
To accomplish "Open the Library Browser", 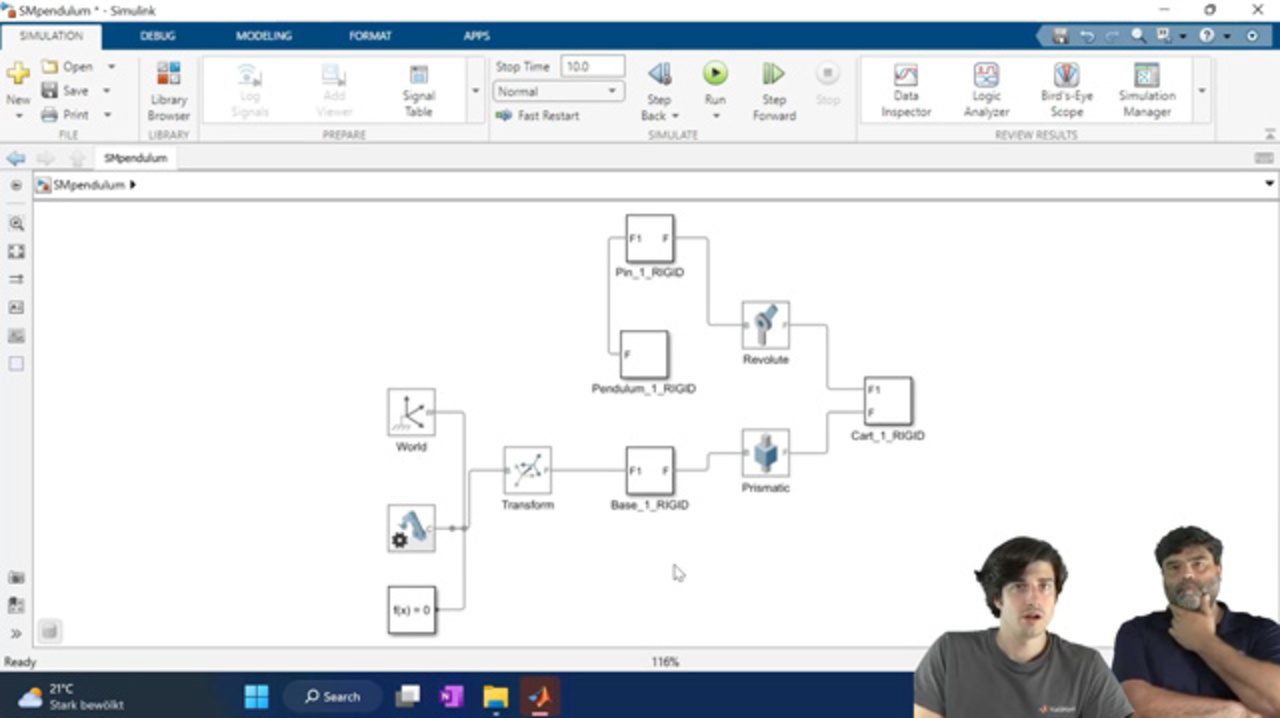I will (x=168, y=89).
